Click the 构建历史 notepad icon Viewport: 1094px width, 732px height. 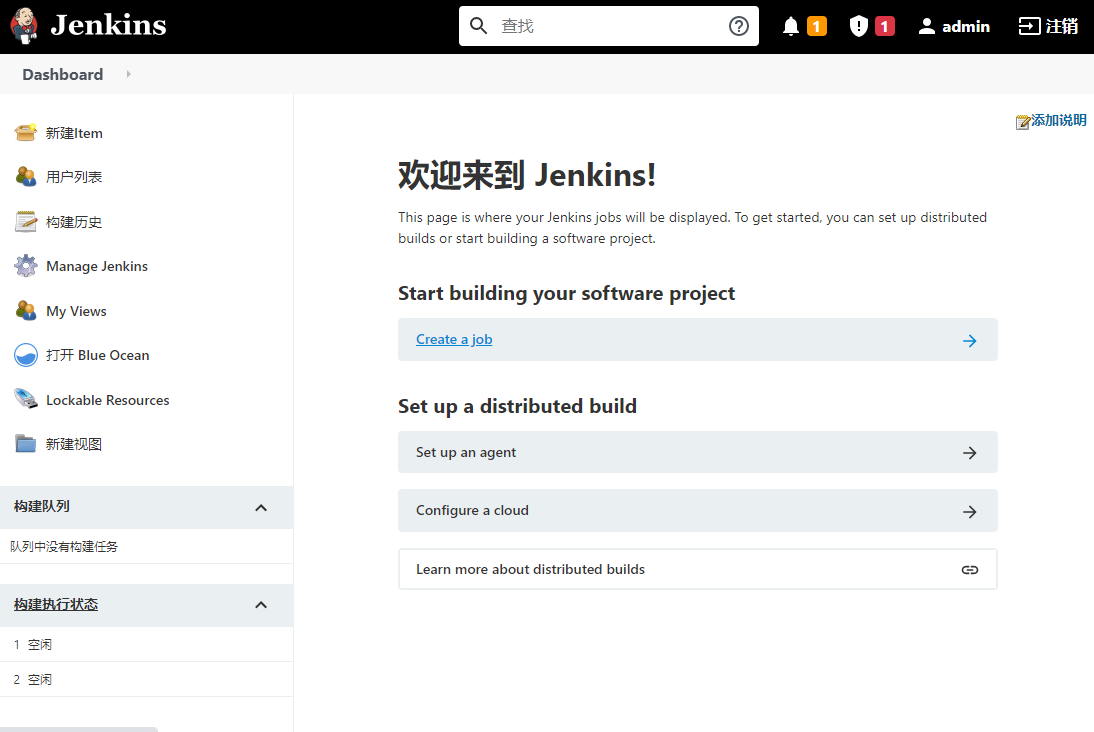(26, 221)
